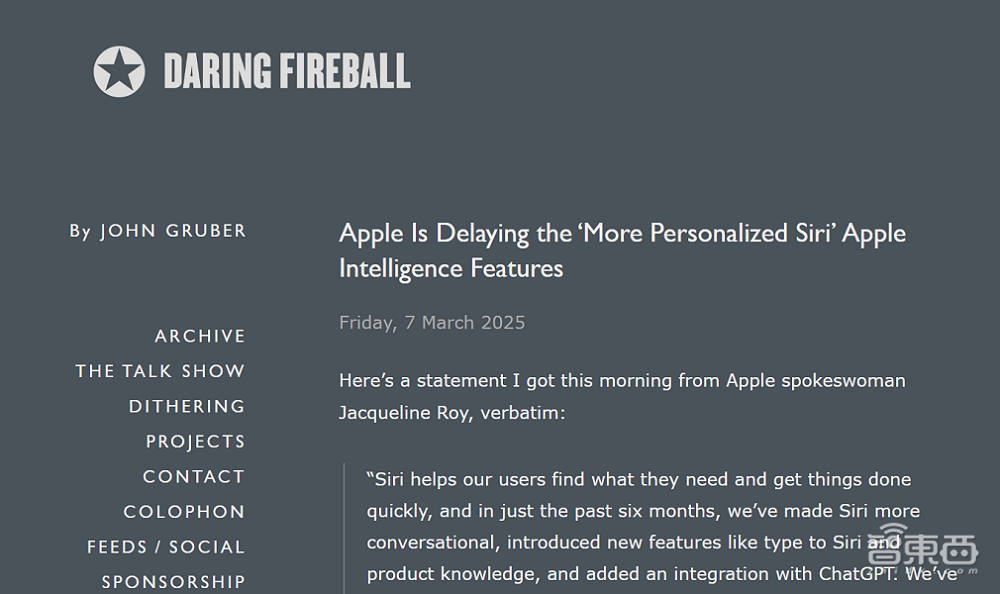The height and width of the screenshot is (594, 1000).
Task: Click the Friday, 7 March 2025 date
Action: point(432,322)
